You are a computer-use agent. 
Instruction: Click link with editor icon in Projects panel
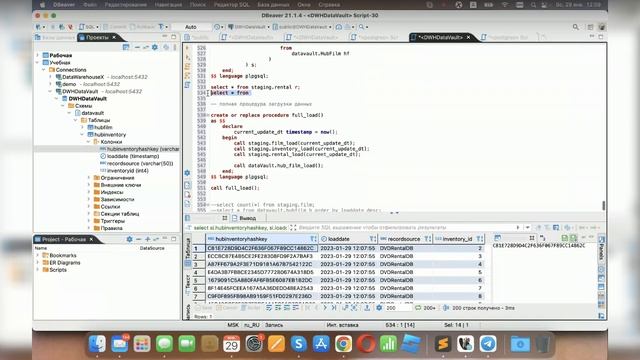(145, 47)
